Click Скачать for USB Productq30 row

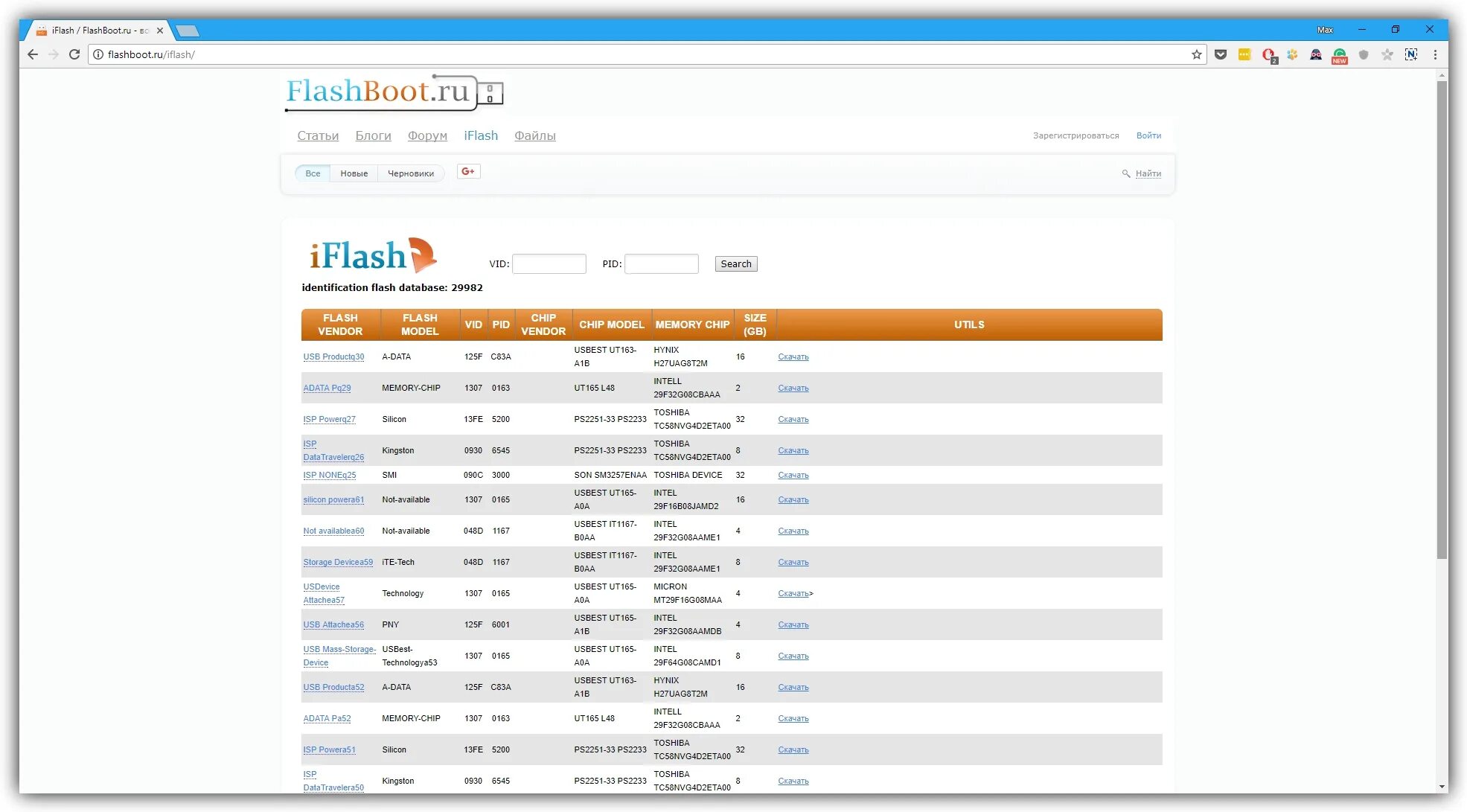(793, 357)
